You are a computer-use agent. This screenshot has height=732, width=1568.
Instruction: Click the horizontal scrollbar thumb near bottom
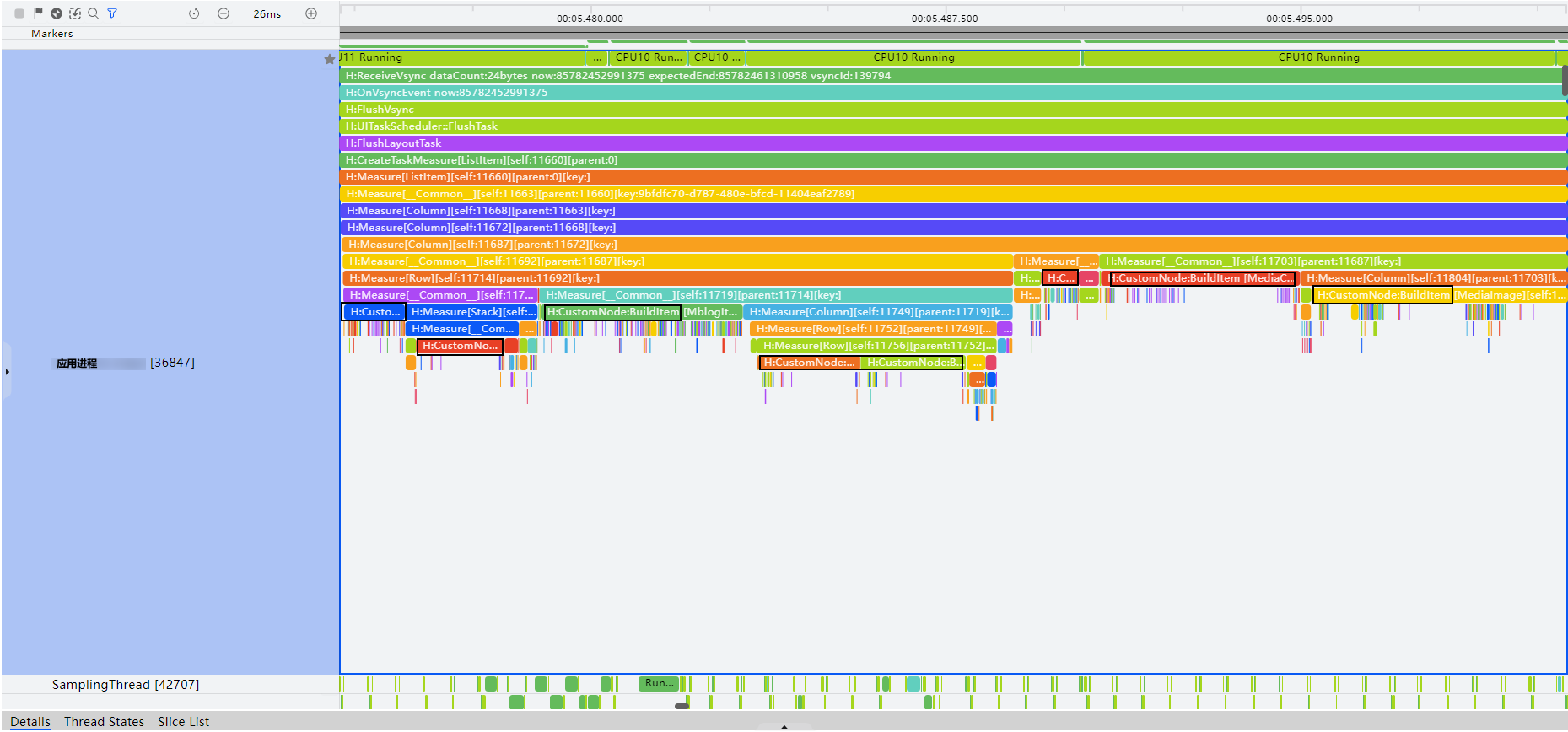tap(682, 706)
